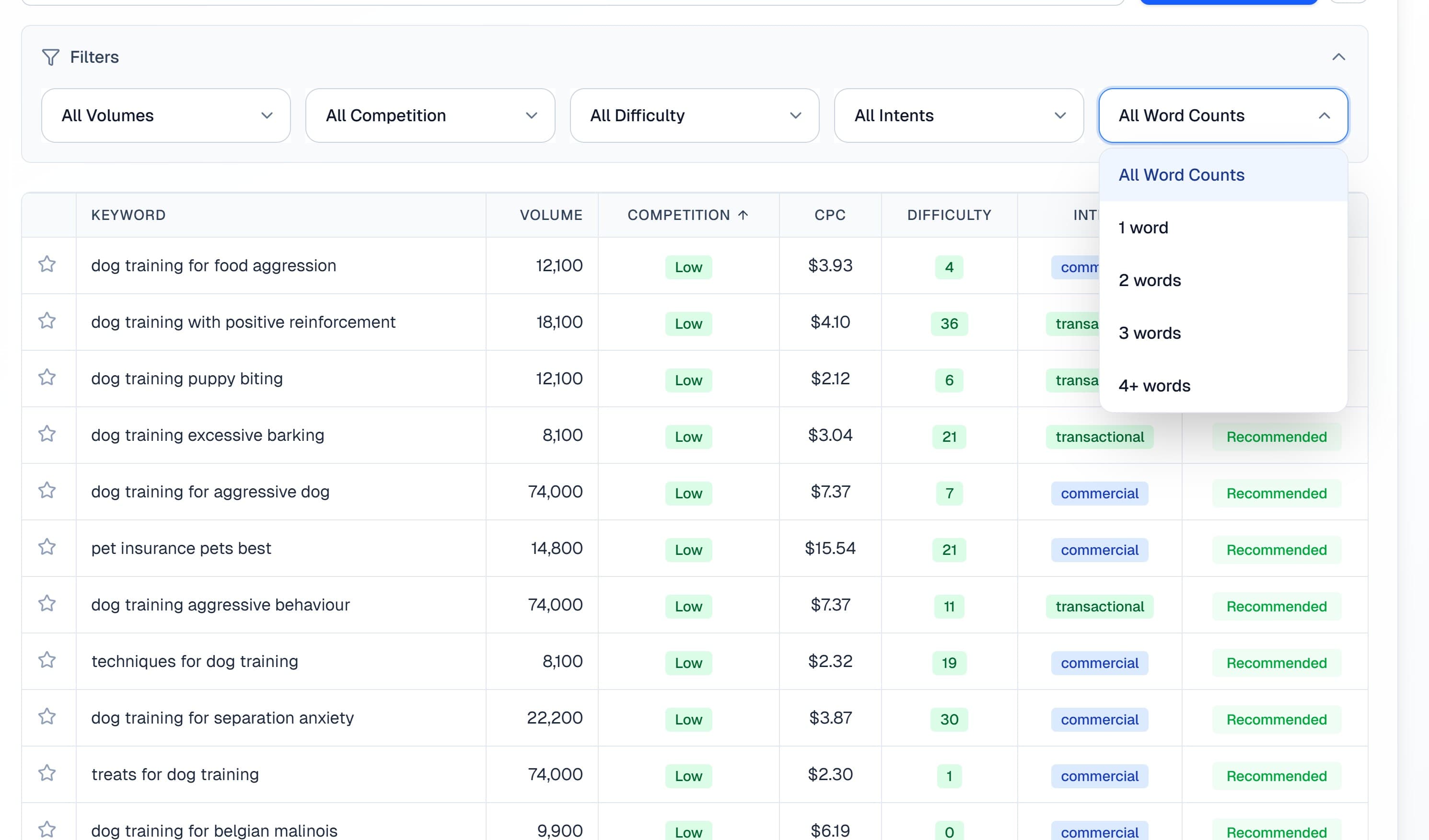This screenshot has width=1429, height=840.
Task: Favorite 'dog training puppy biting' row
Action: (47, 378)
